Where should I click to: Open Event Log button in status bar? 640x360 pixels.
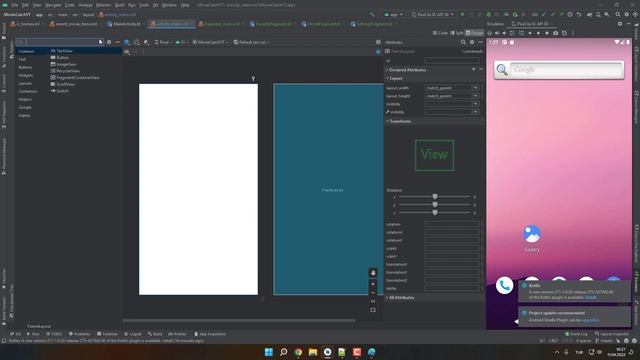tap(576, 334)
